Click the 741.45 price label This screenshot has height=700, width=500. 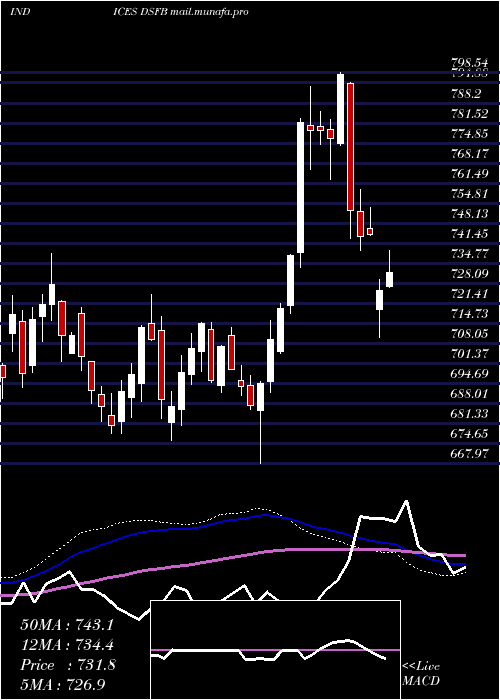coord(469,233)
